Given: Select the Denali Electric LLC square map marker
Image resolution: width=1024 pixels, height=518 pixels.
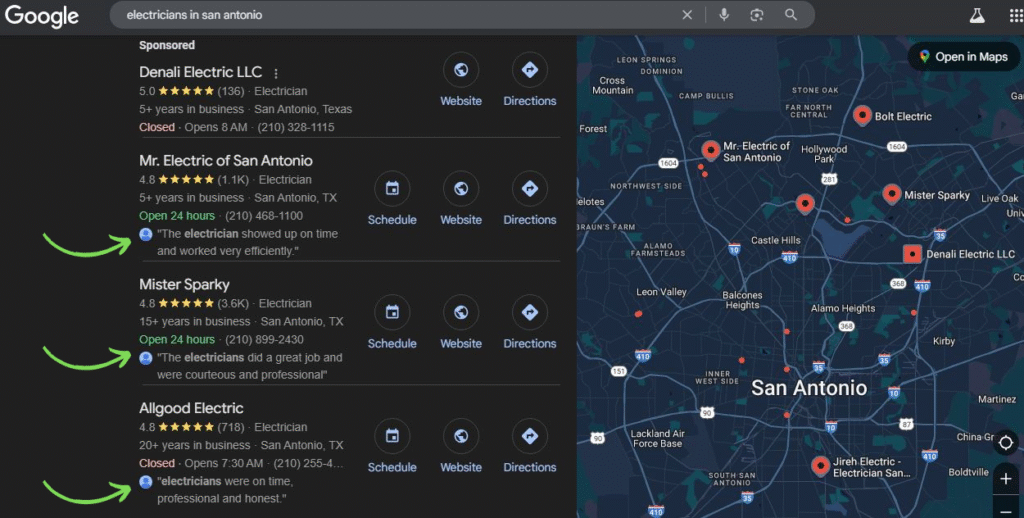Looking at the screenshot, I should (912, 254).
